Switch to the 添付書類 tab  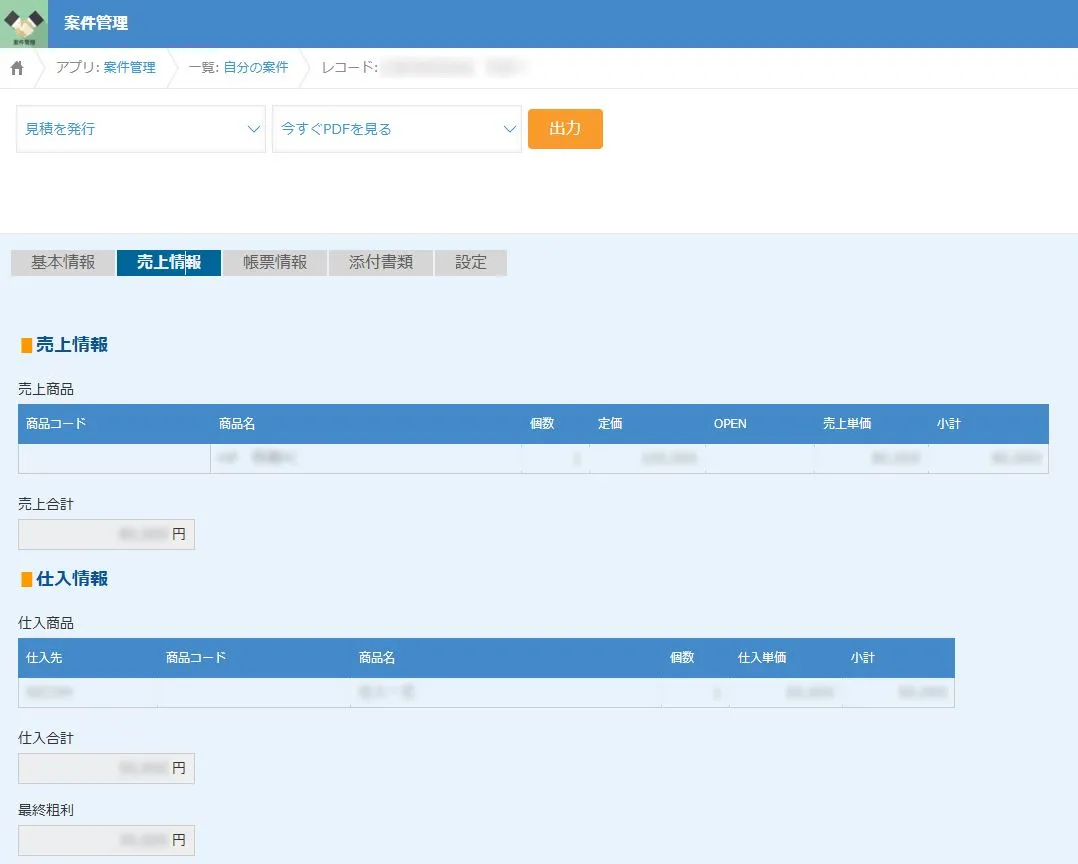(x=381, y=263)
